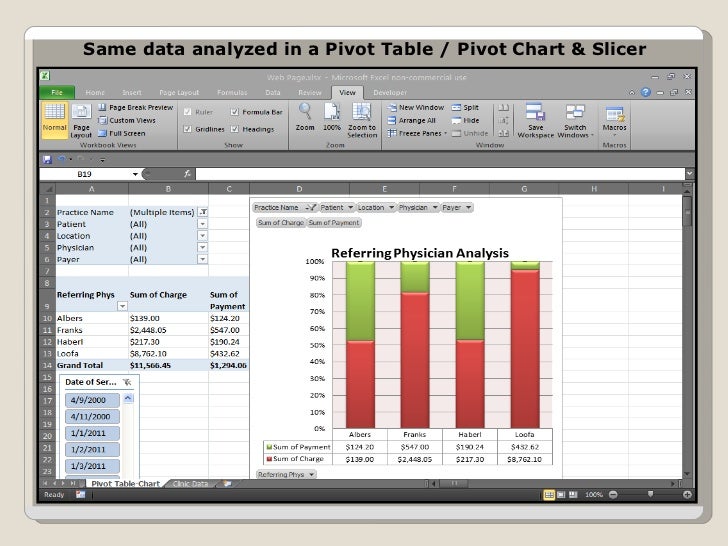The width and height of the screenshot is (728, 546).
Task: Click the Save icon in quick access toolbar
Action: (47, 159)
